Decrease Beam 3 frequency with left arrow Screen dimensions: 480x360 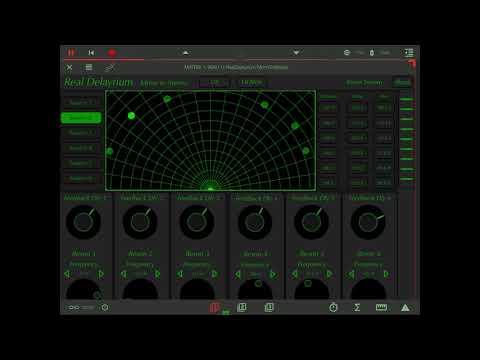[x=180, y=274]
